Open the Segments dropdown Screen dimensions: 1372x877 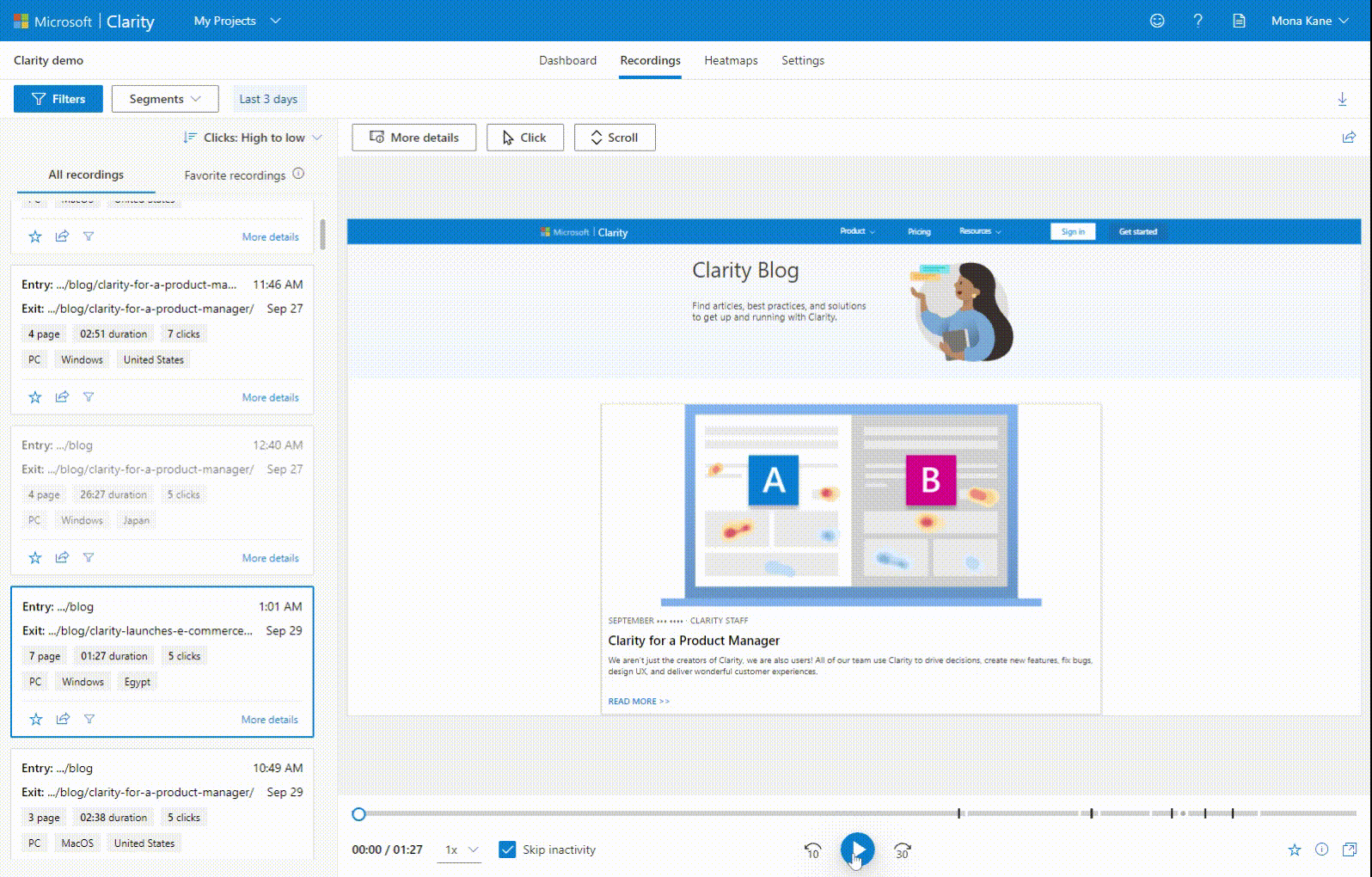pyautogui.click(x=165, y=99)
